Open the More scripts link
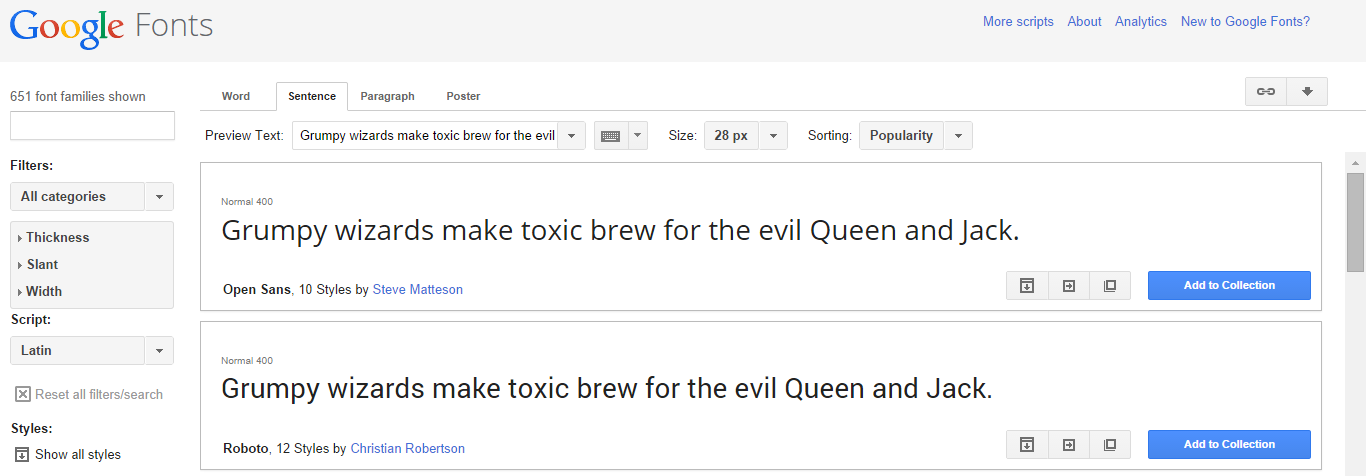Image resolution: width=1366 pixels, height=476 pixels. pyautogui.click(x=1018, y=21)
